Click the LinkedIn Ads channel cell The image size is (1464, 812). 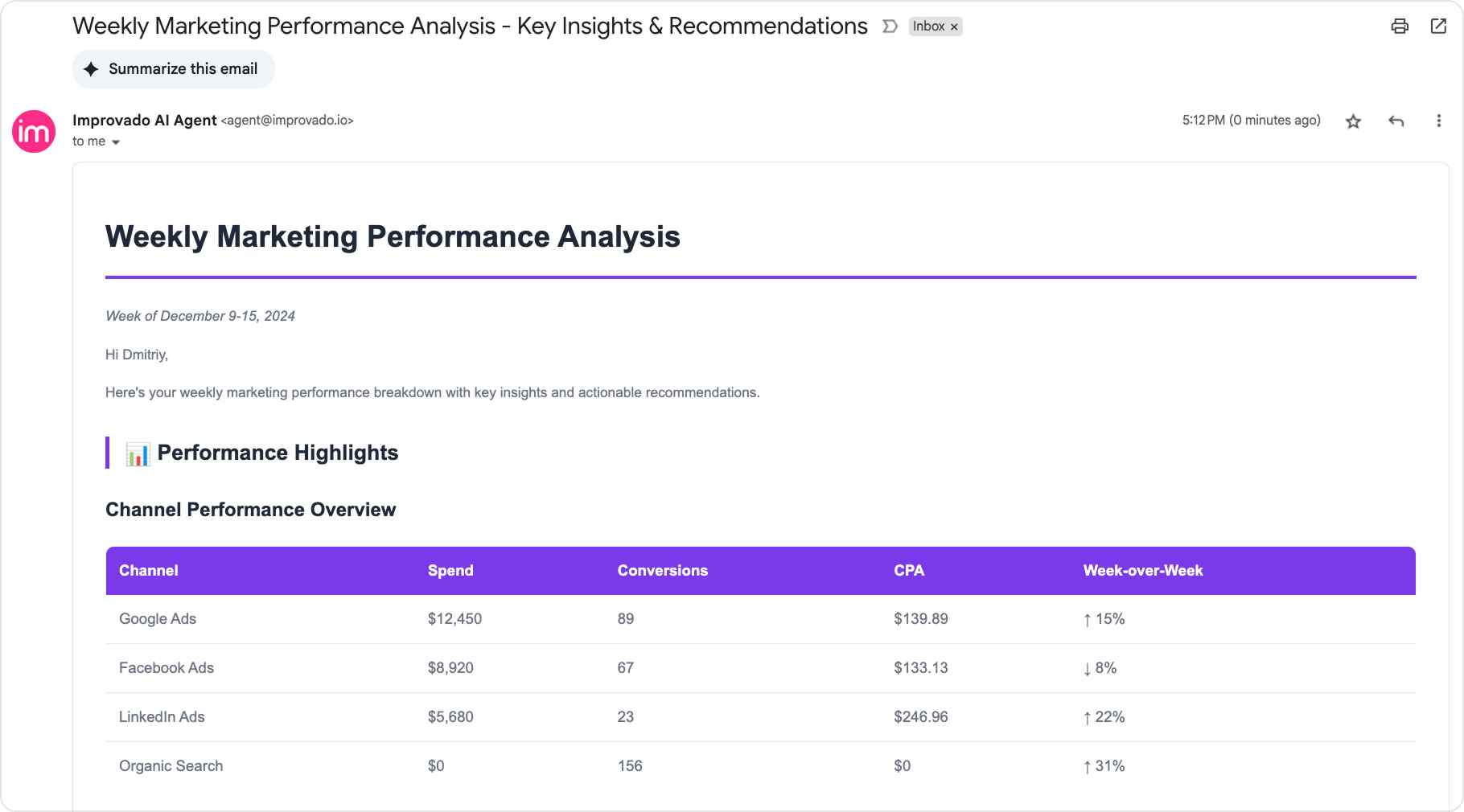pyautogui.click(x=162, y=717)
